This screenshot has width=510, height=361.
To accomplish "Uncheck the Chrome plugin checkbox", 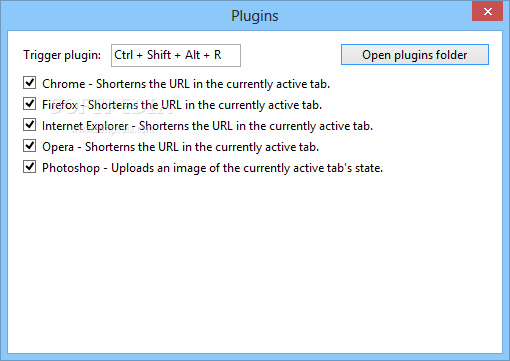I will pos(30,83).
